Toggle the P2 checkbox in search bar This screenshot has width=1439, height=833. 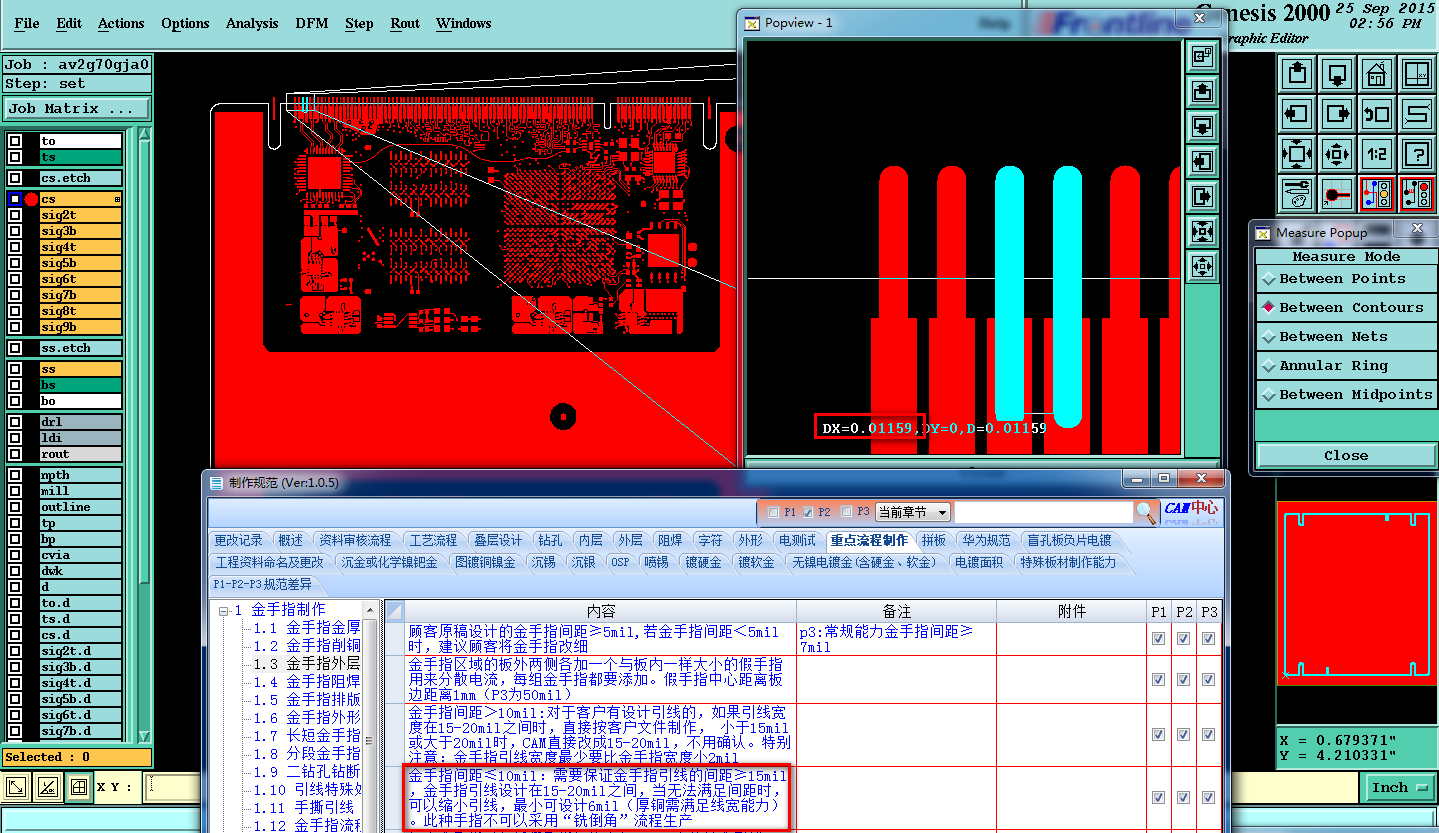tap(808, 512)
